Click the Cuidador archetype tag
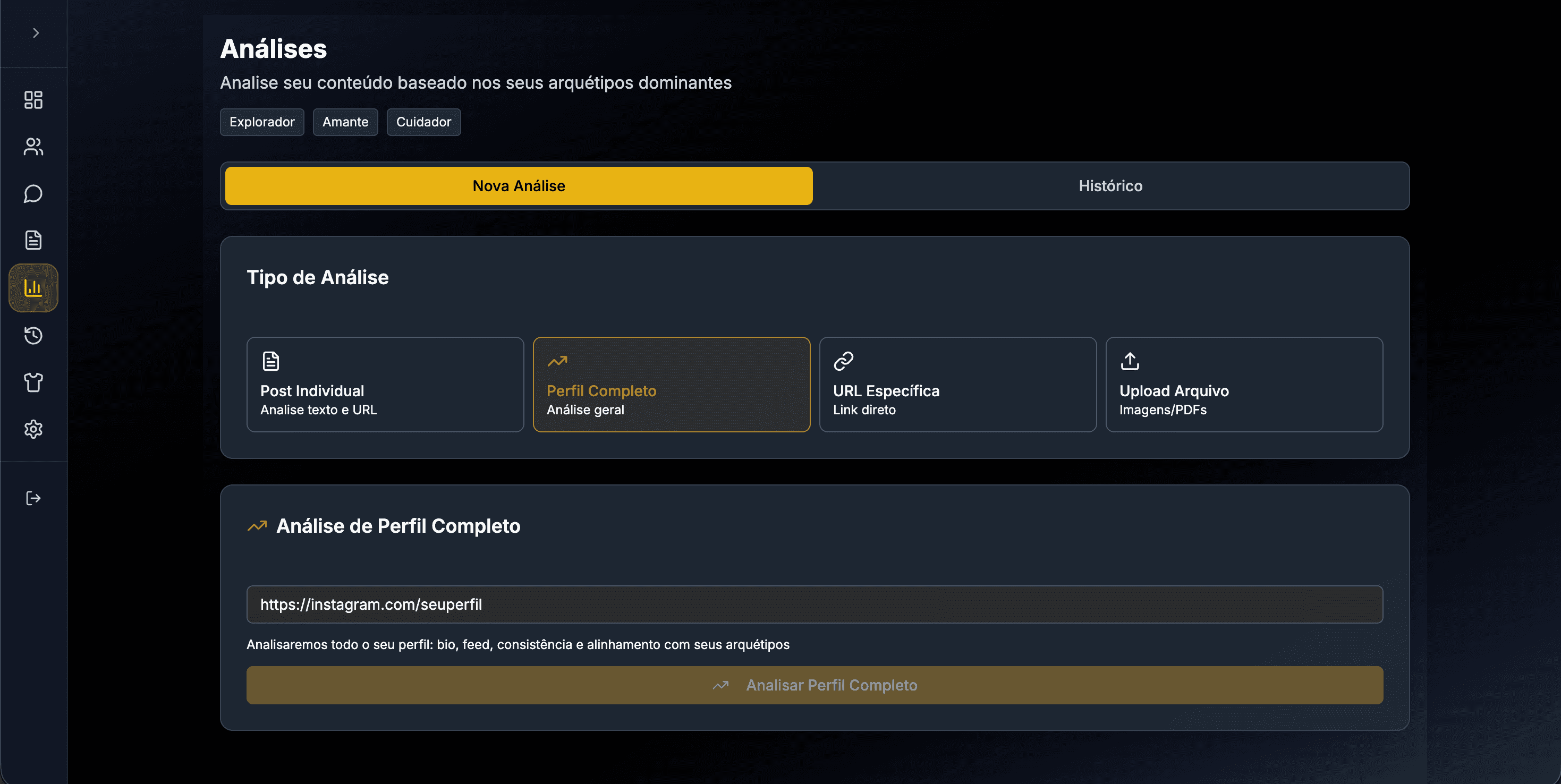This screenshot has width=1561, height=784. 423,122
